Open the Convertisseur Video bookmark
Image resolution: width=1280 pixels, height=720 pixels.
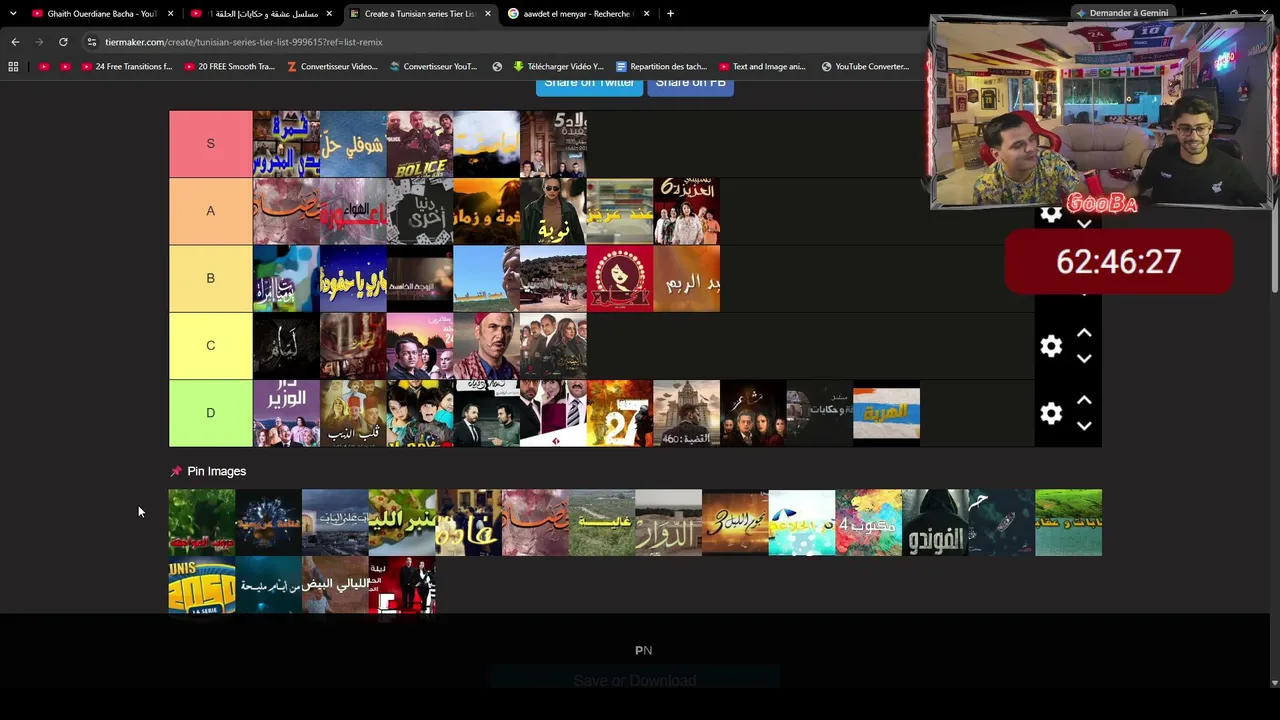[x=332, y=67]
